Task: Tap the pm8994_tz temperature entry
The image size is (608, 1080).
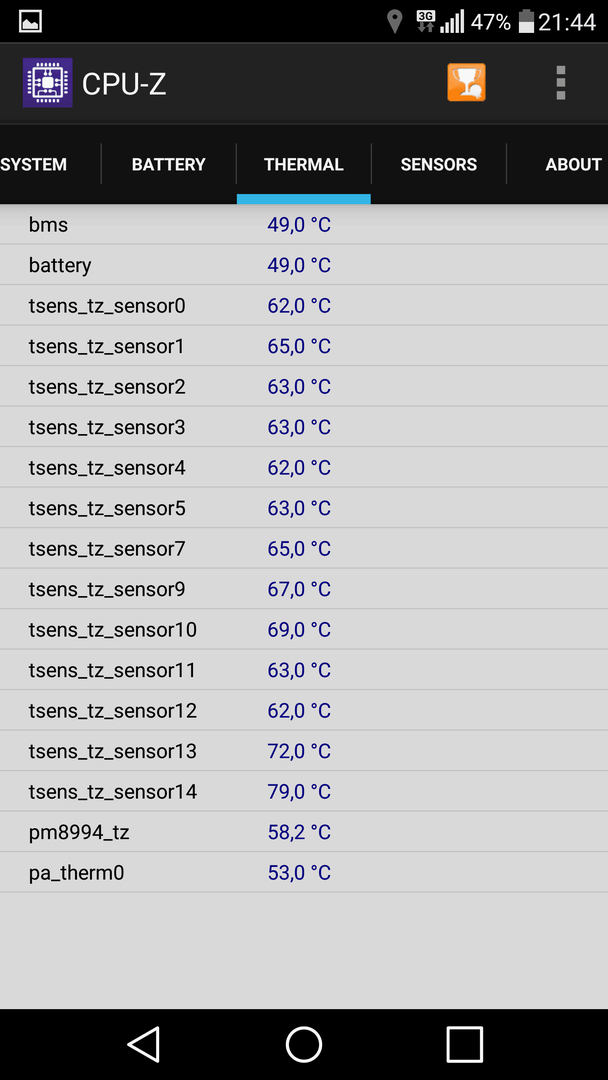Action: click(x=304, y=832)
